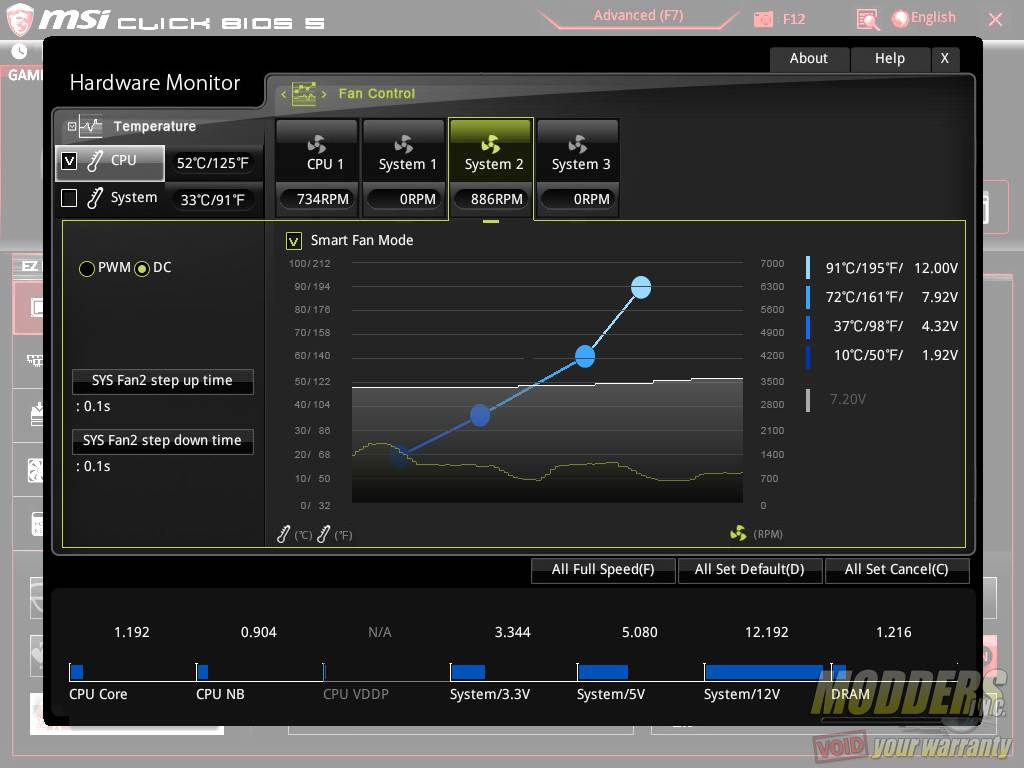Click the color swatch beside 72°C/161°F

point(808,297)
